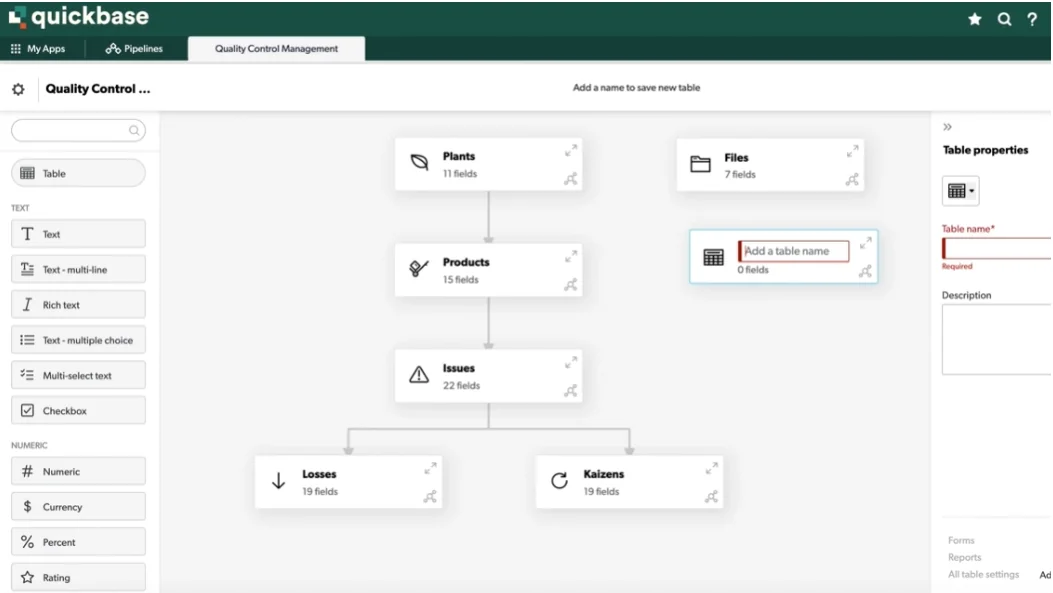The height and width of the screenshot is (593, 1053).
Task: Show relationships for Files table
Action: [852, 179]
